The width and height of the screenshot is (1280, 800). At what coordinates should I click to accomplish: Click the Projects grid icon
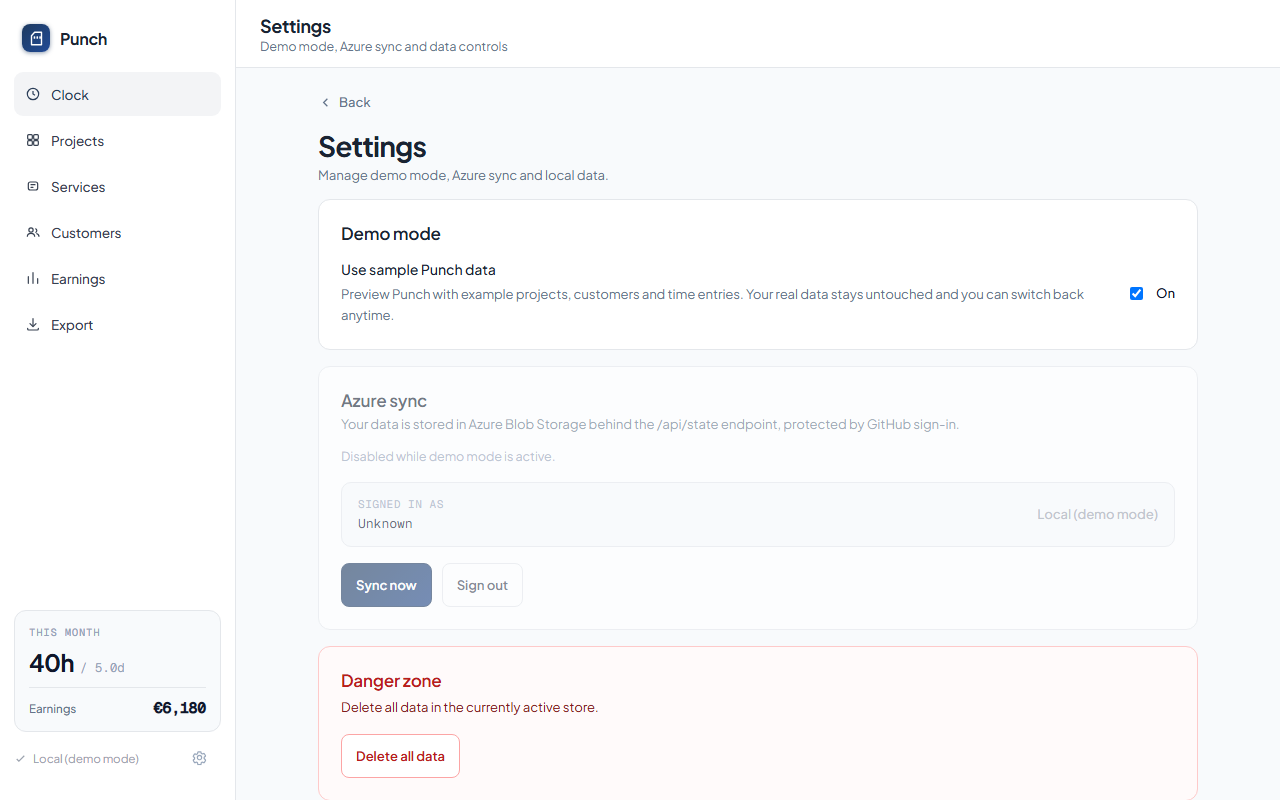coord(33,141)
